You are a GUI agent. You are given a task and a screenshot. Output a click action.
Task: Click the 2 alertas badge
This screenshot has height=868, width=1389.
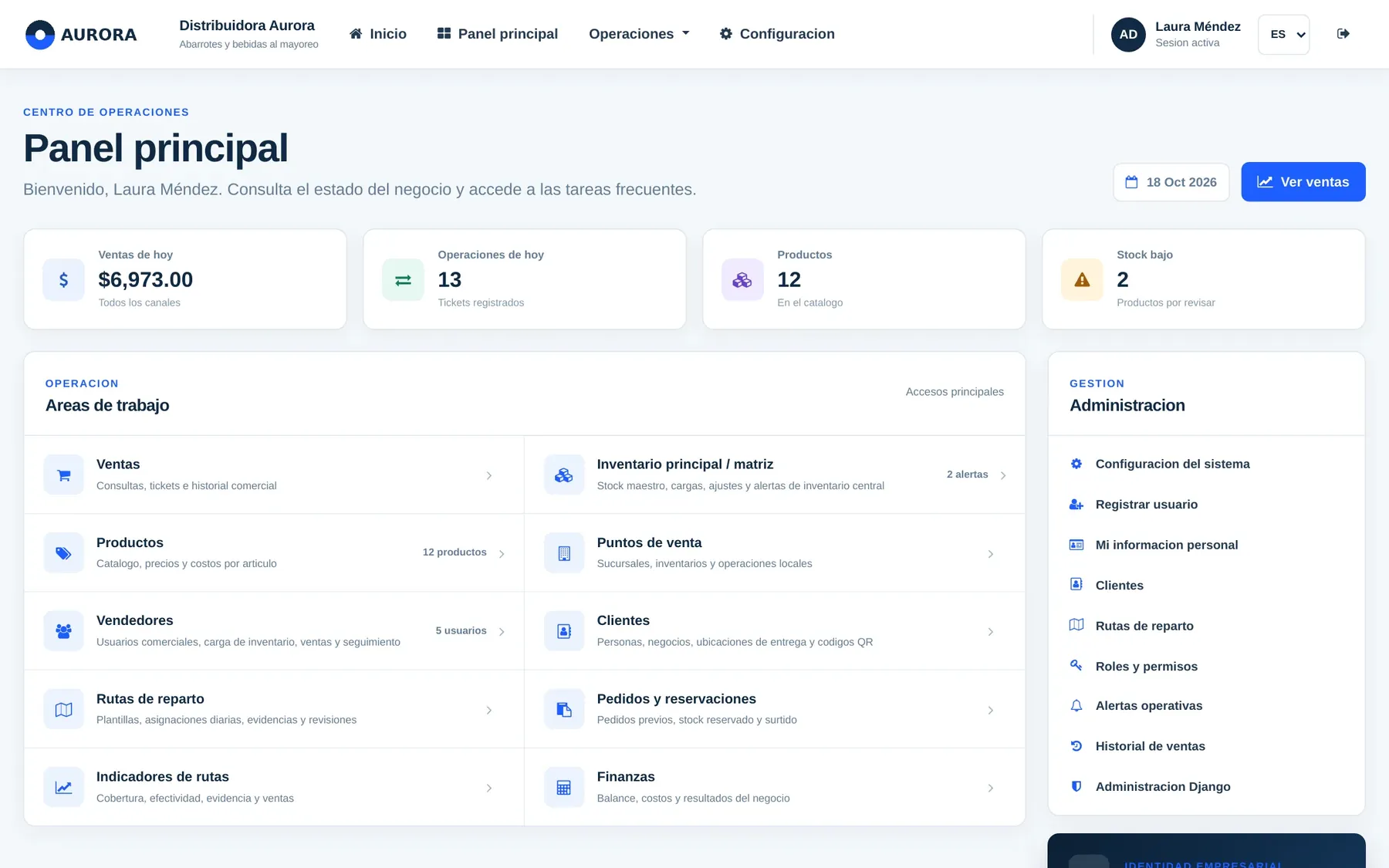[x=967, y=475]
